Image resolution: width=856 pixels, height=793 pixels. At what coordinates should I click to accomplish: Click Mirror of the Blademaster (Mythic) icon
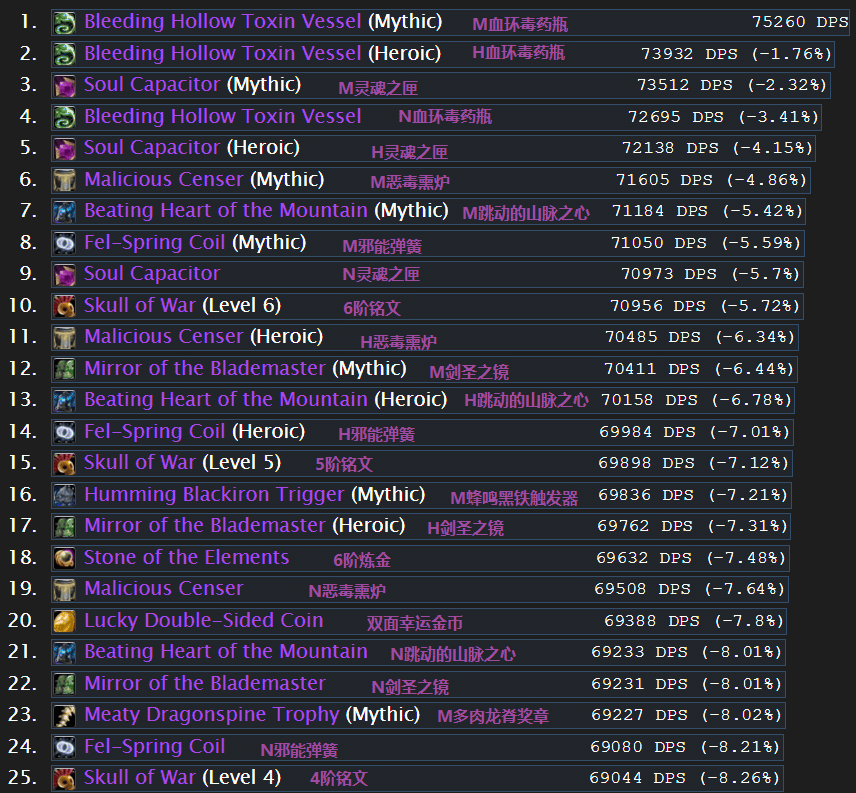(64, 369)
